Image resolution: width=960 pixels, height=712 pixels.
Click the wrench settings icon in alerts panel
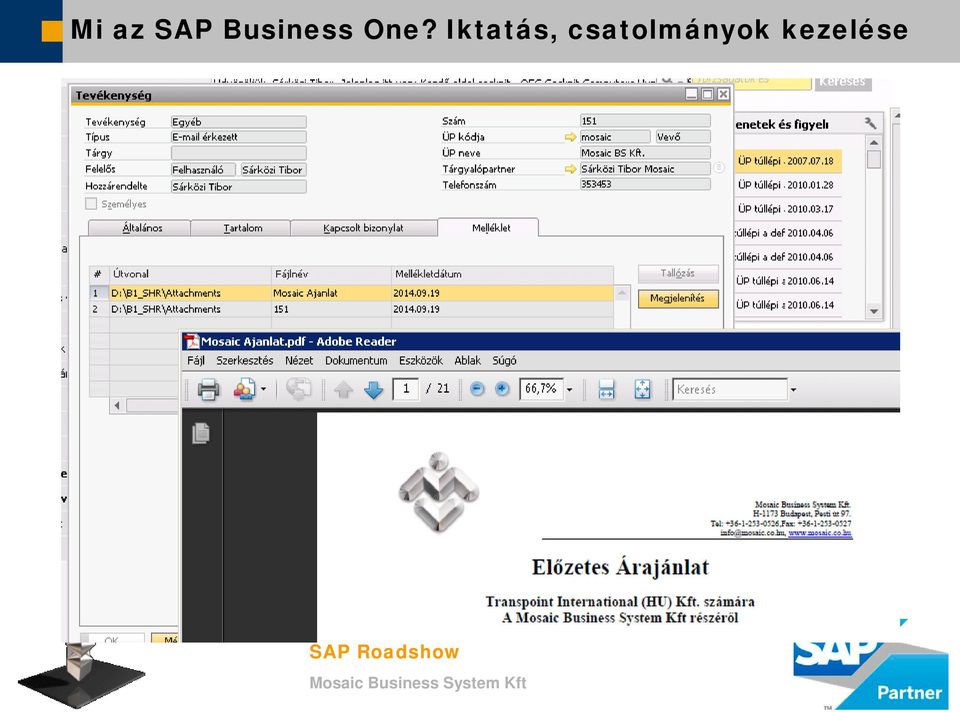871,123
